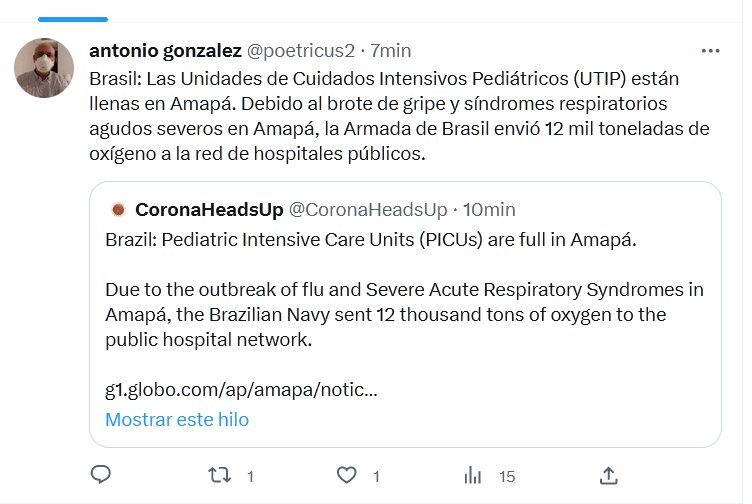View tweet analytics bar chart icon
Image resolution: width=752 pixels, height=504 pixels.
(474, 475)
